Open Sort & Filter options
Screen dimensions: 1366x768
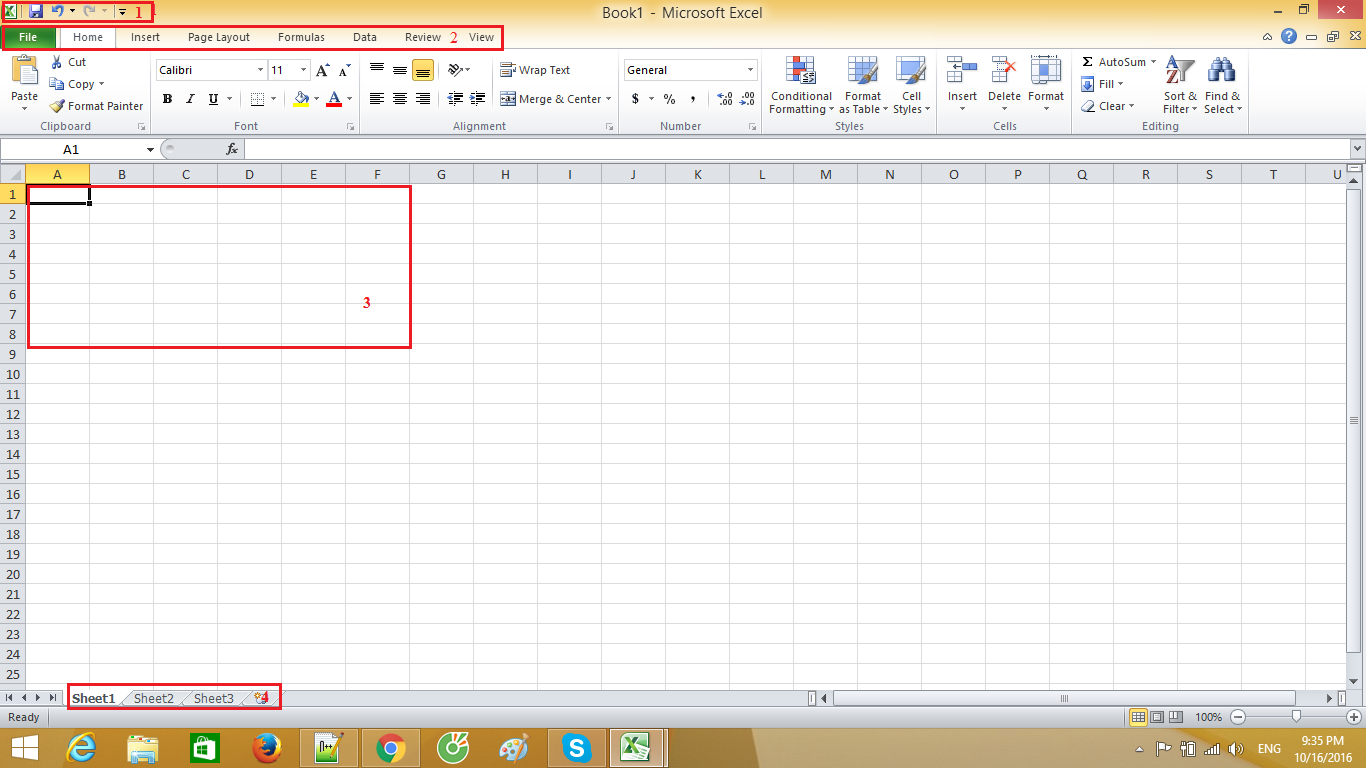(x=1178, y=86)
